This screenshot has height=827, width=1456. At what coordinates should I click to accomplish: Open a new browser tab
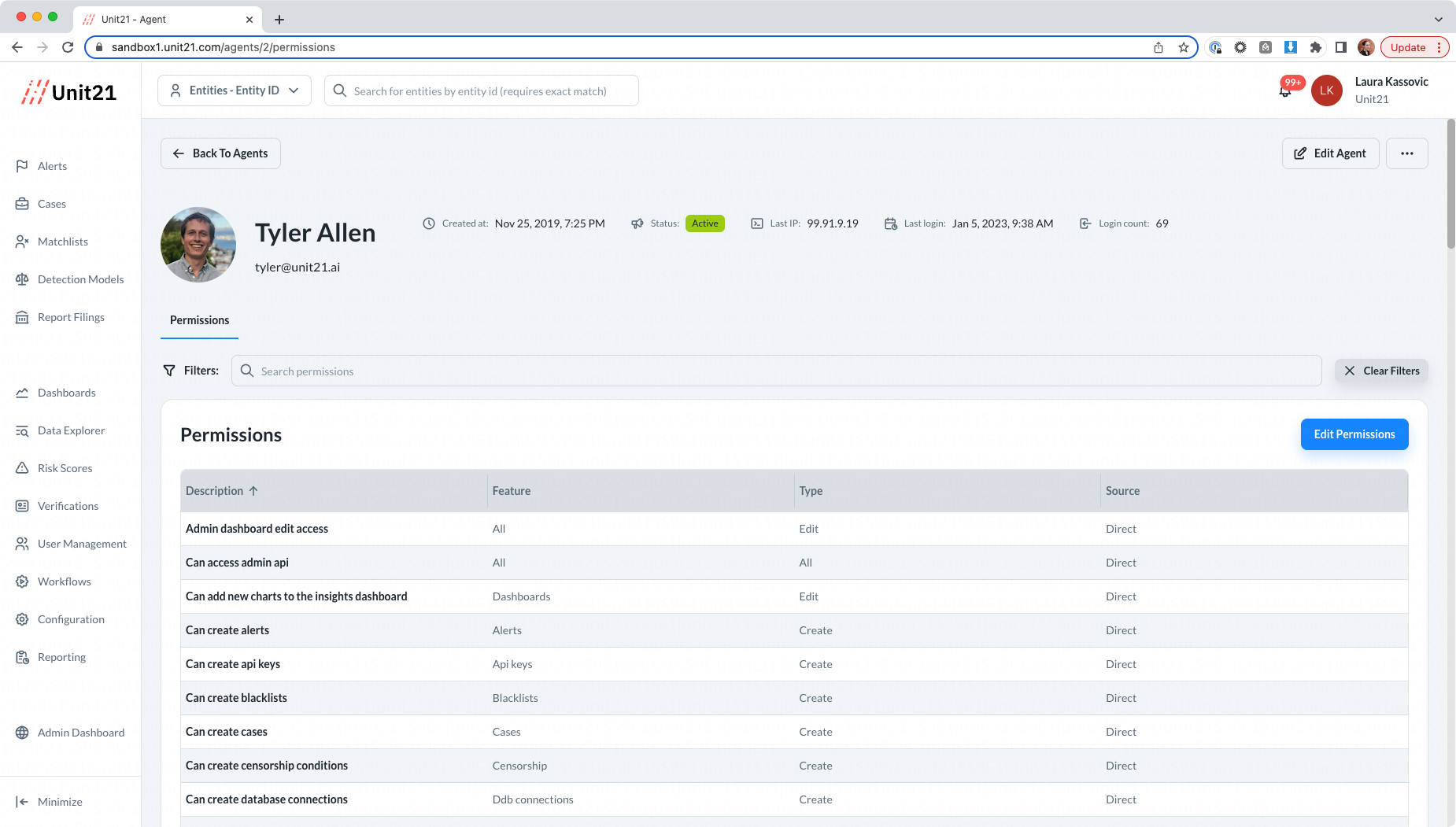[279, 19]
